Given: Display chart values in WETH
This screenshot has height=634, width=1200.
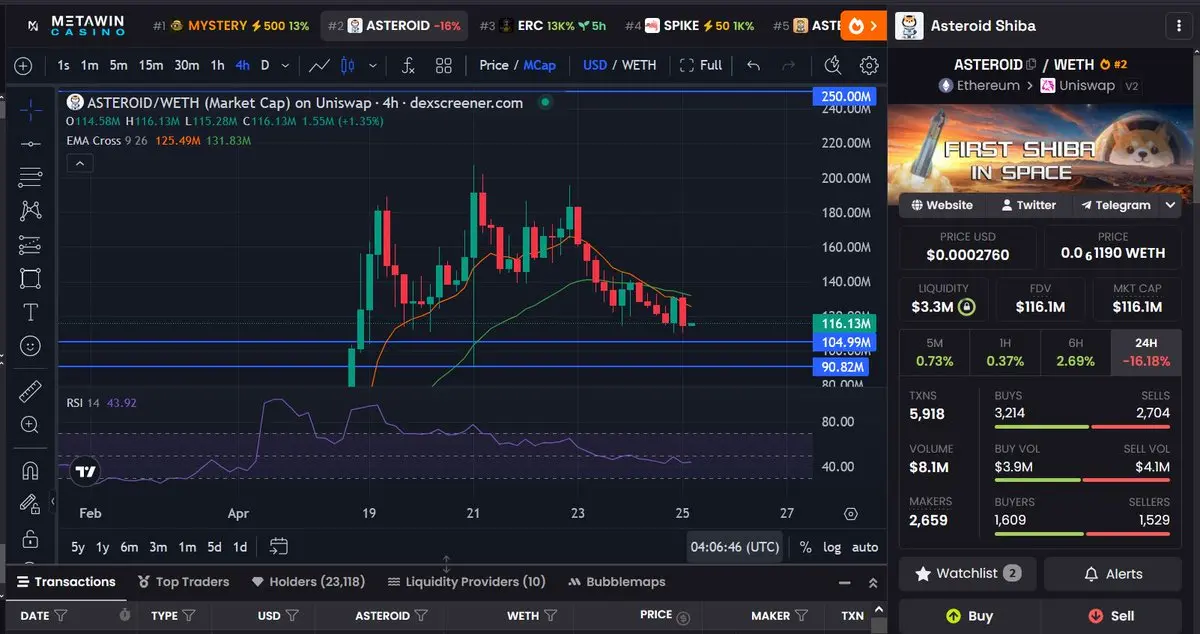Looking at the screenshot, I should tap(639, 65).
